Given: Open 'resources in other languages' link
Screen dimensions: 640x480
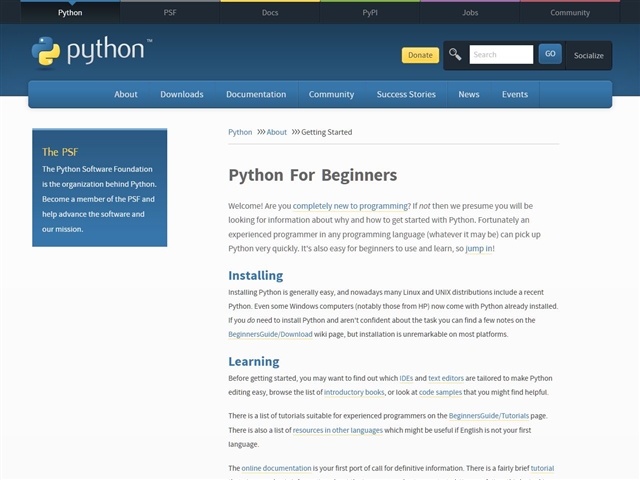Looking at the screenshot, I should pos(338,430).
